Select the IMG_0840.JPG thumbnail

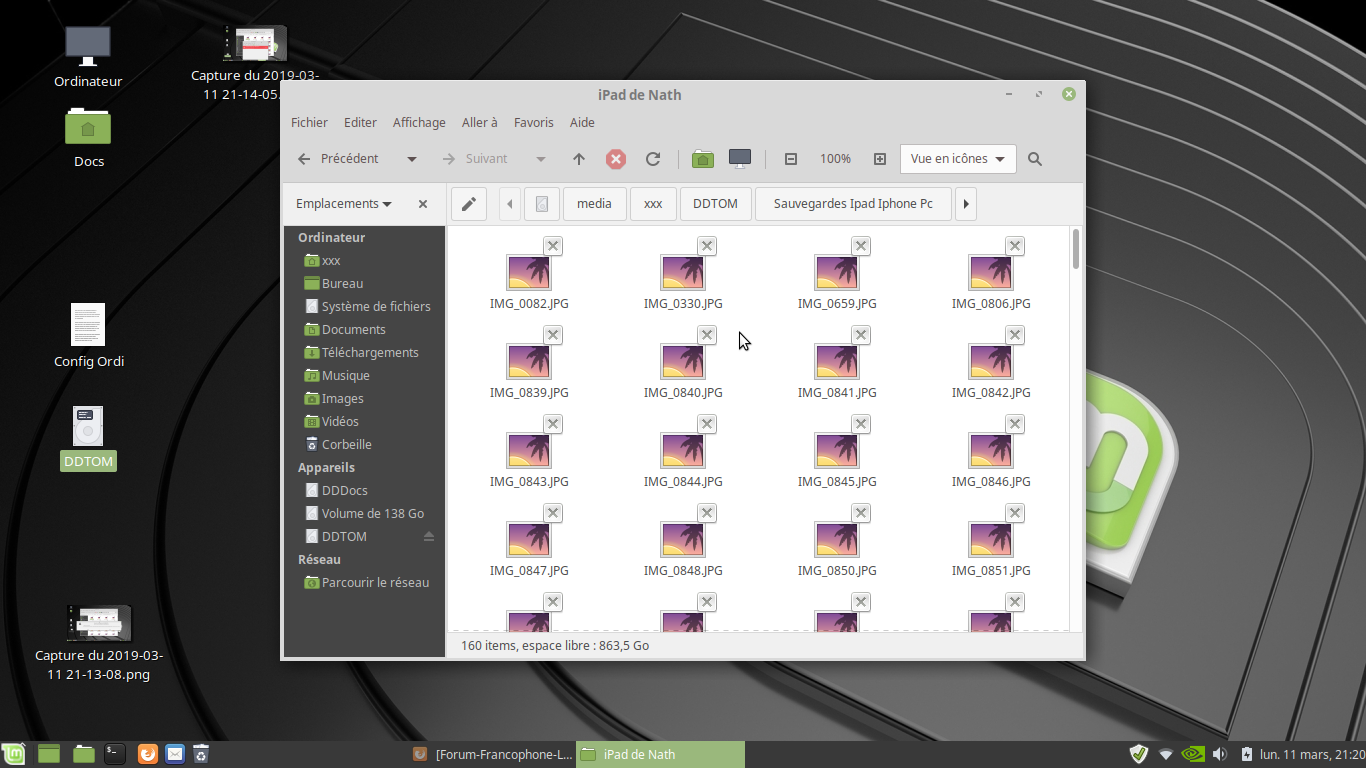(x=683, y=361)
